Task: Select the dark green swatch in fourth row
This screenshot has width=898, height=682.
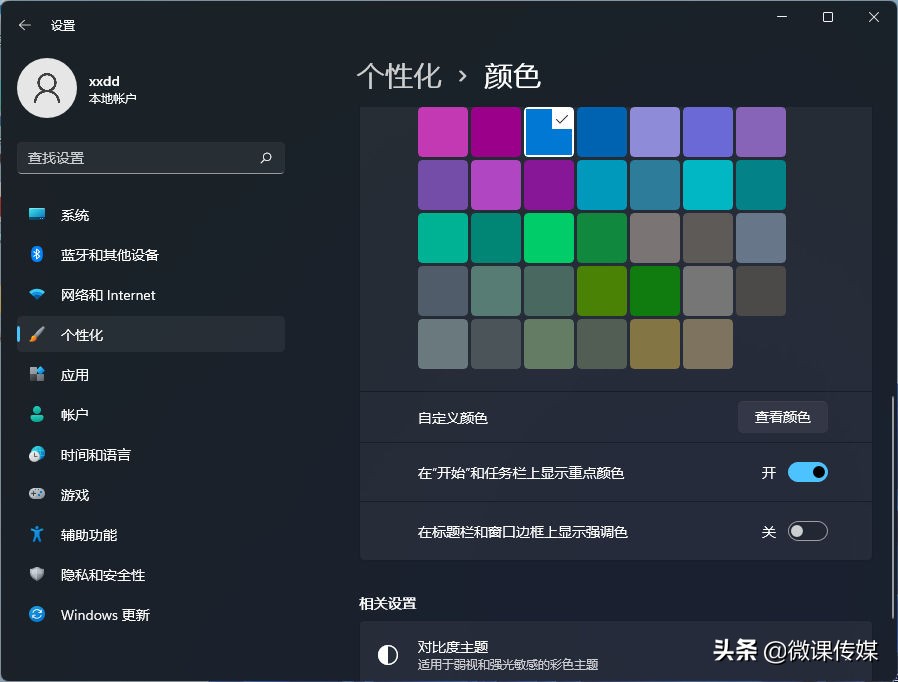Action: (x=655, y=291)
